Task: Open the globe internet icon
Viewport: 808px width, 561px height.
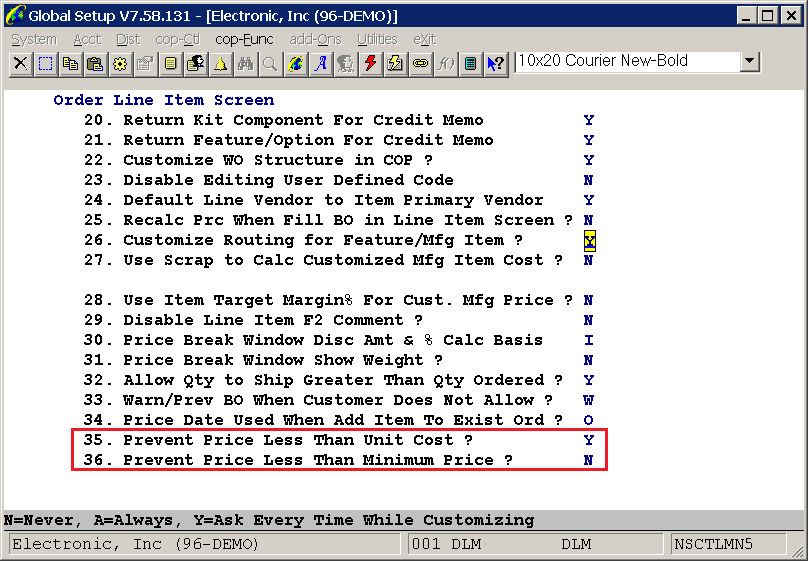Action: pyautogui.click(x=295, y=64)
